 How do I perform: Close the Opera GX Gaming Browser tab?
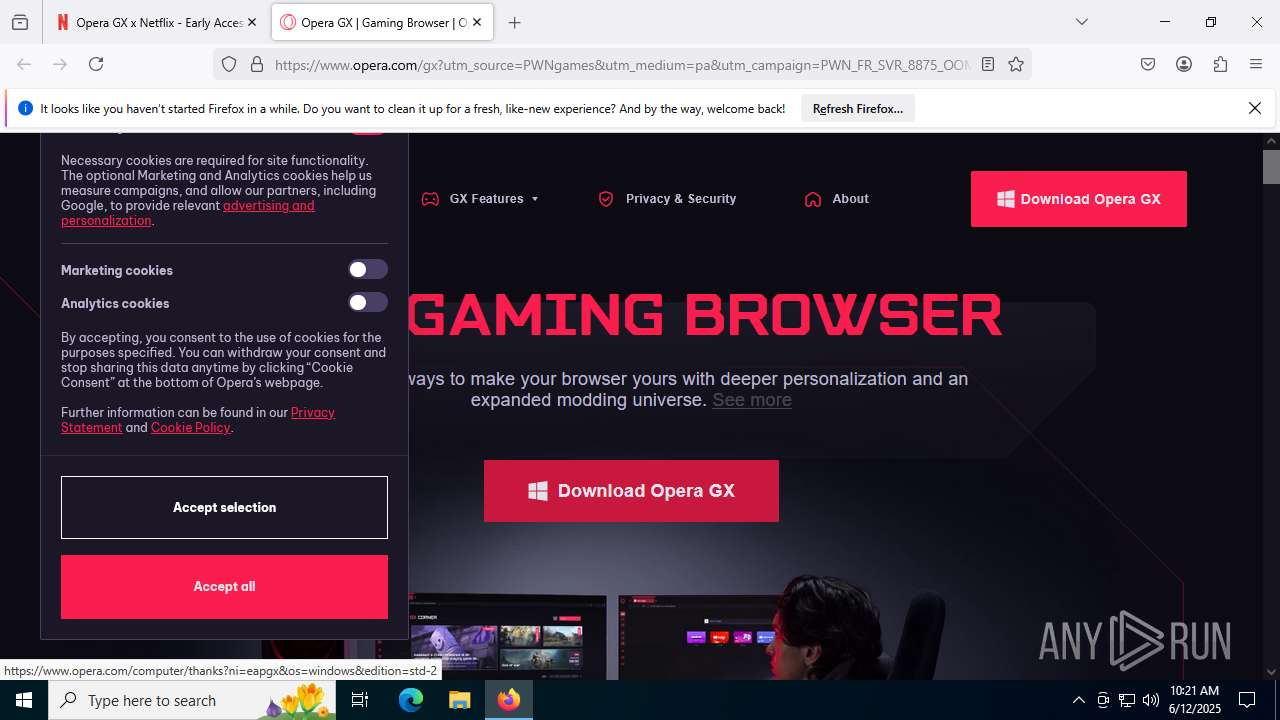[477, 22]
